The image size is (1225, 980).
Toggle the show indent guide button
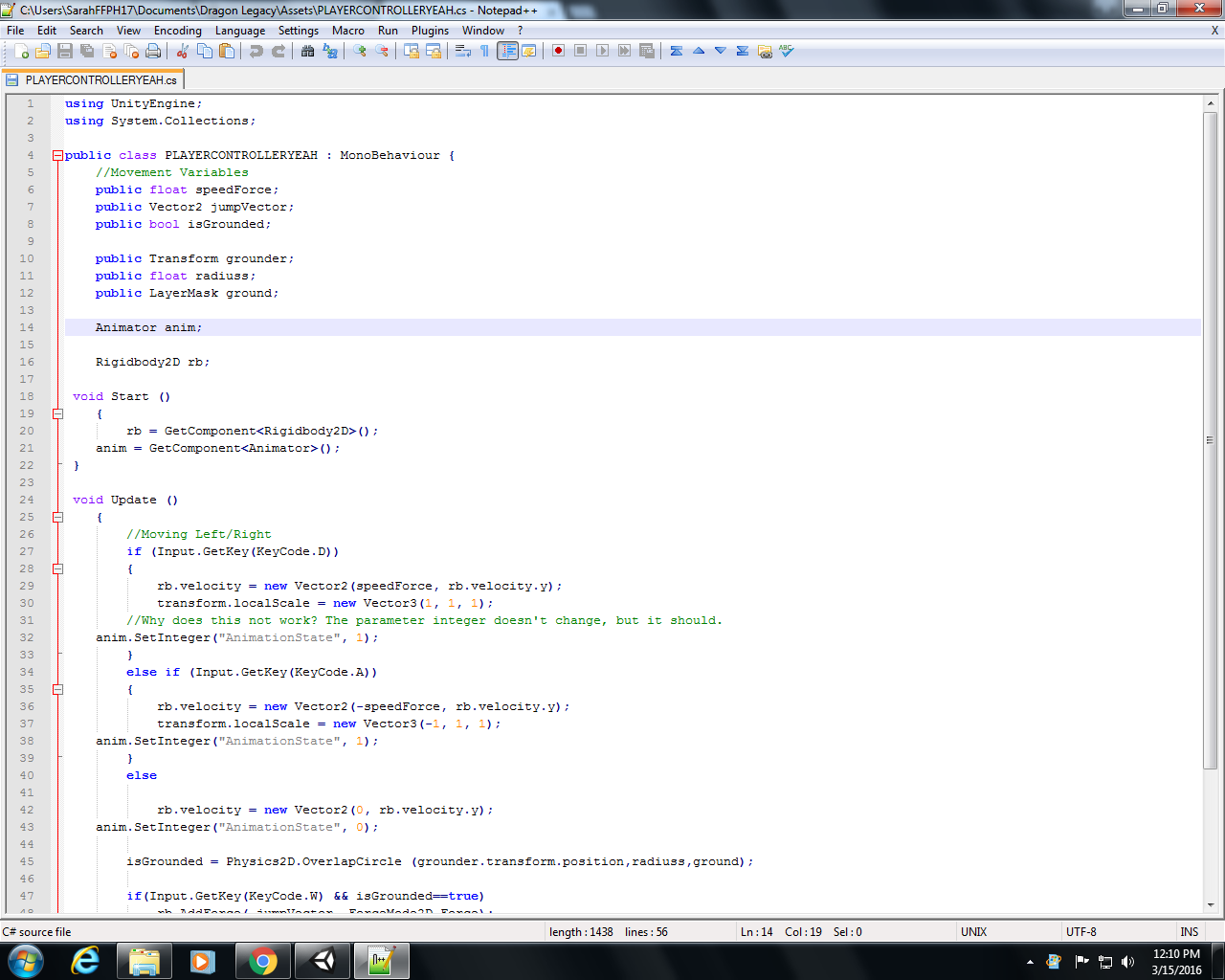(x=507, y=51)
